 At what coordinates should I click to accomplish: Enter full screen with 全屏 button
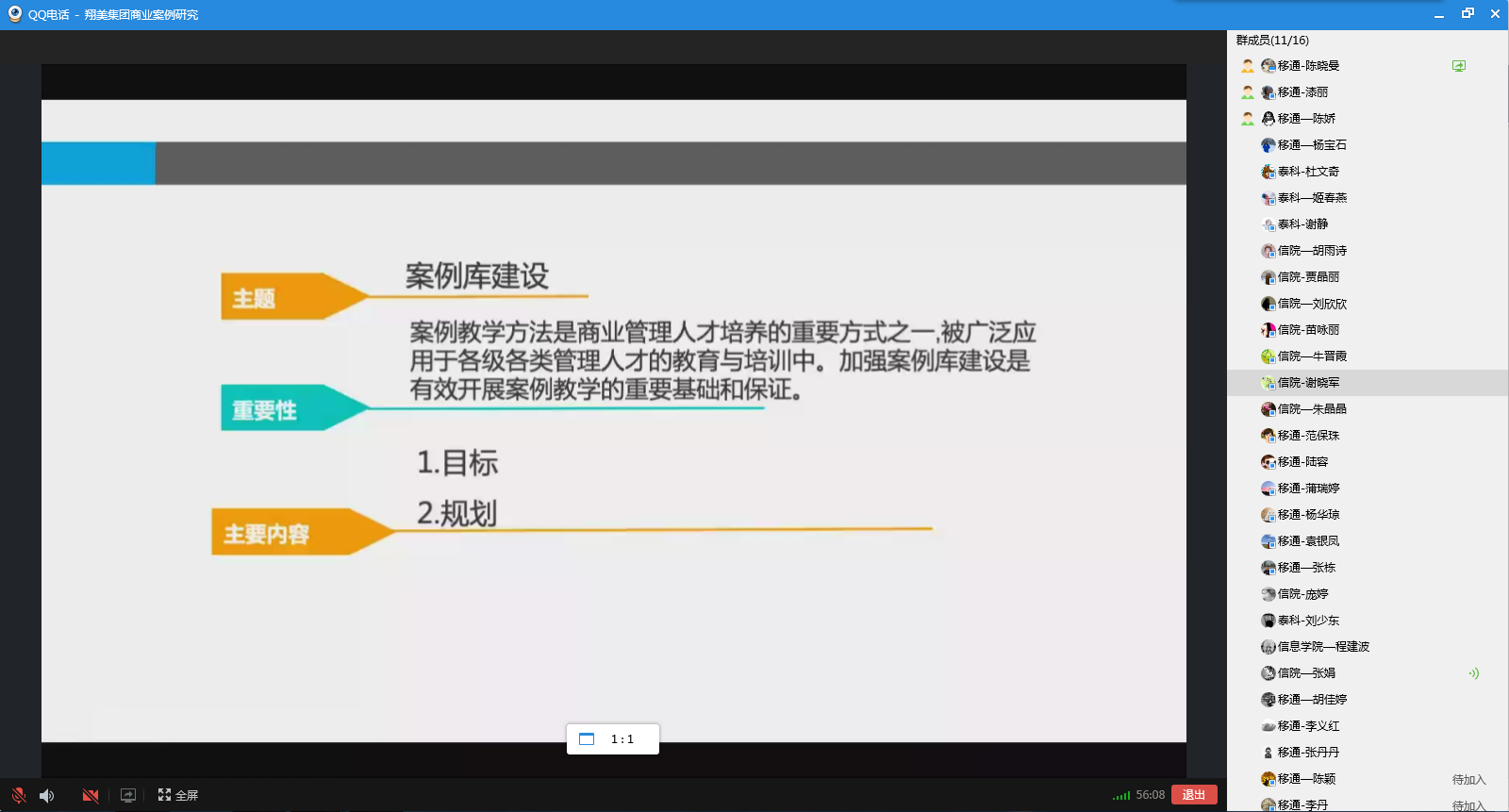[177, 795]
